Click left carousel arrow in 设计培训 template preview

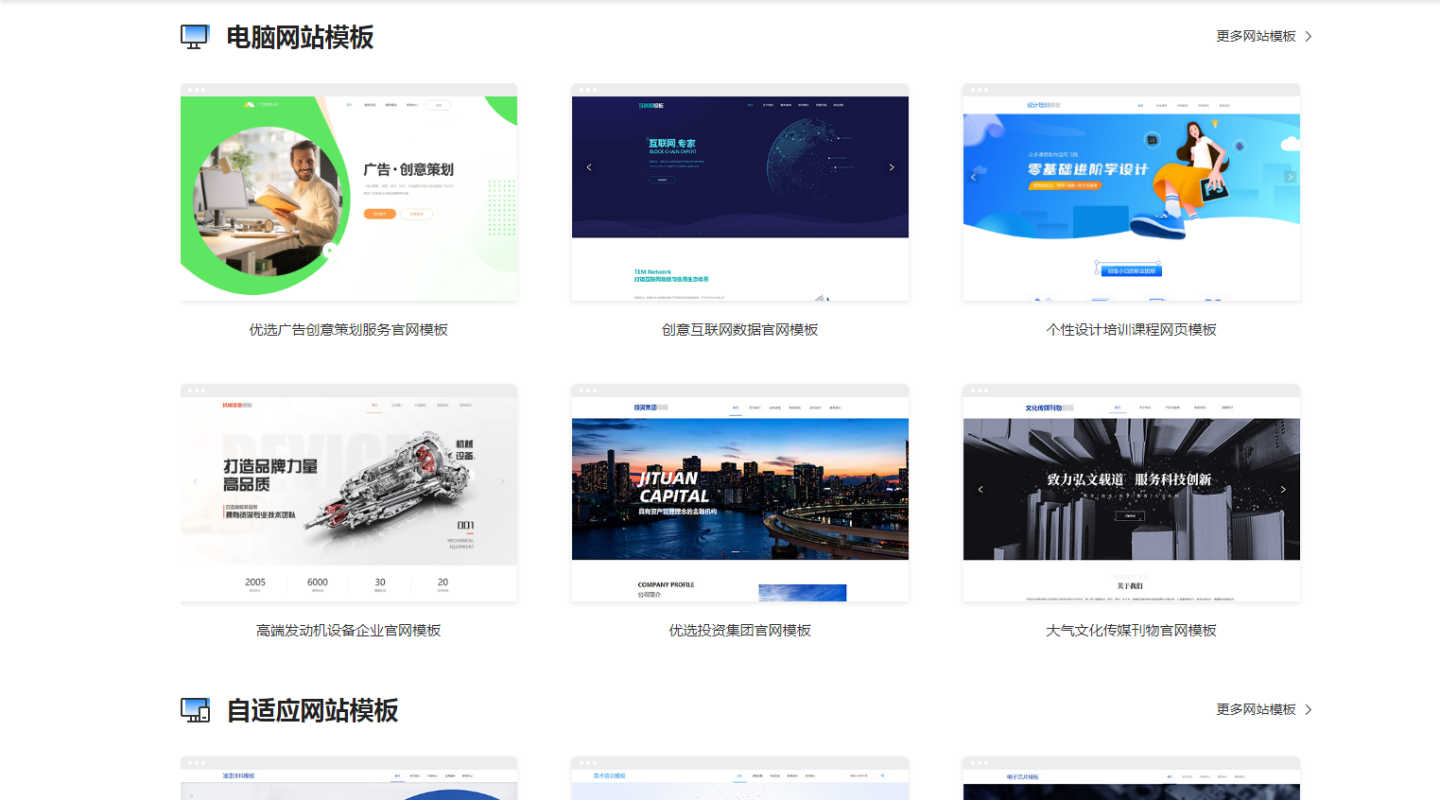click(x=973, y=176)
